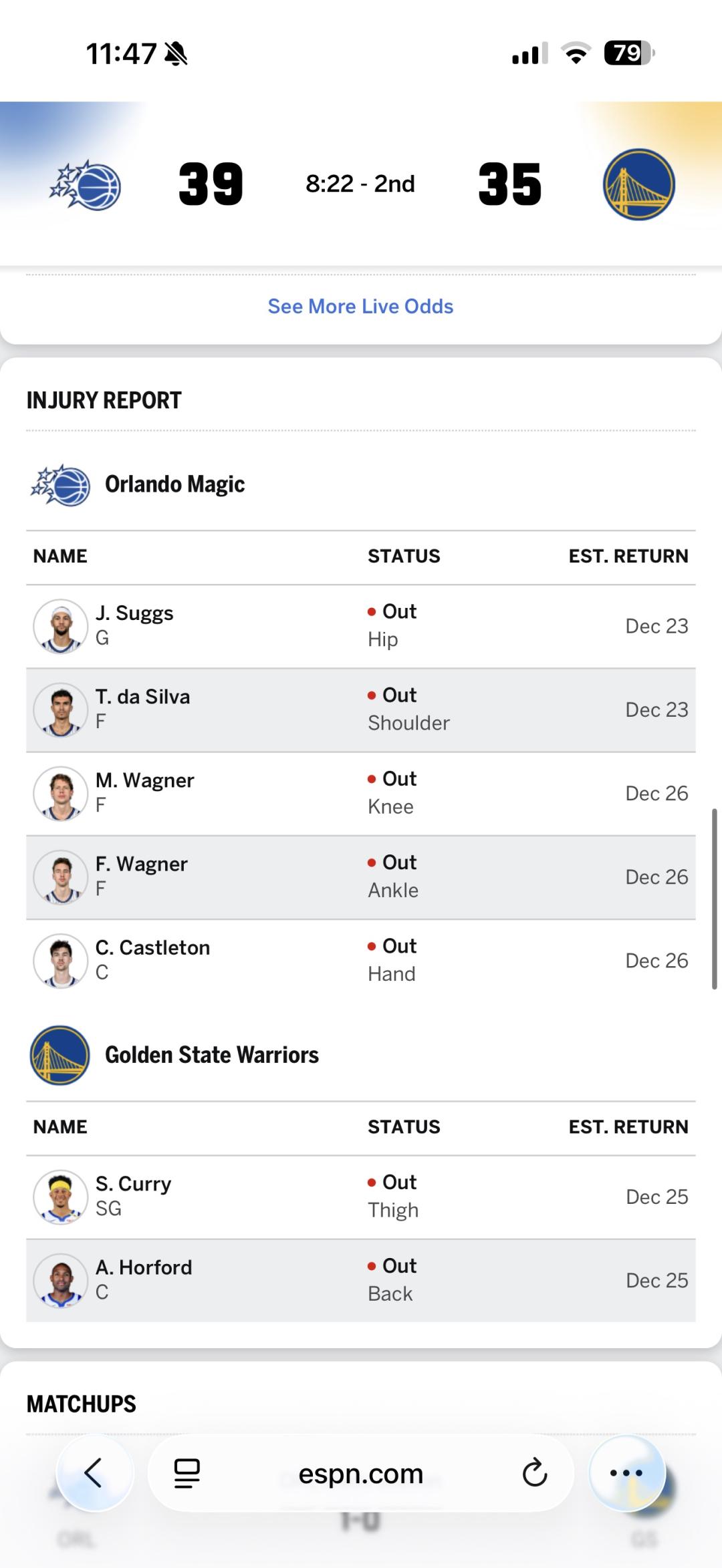The width and height of the screenshot is (722, 1568).
Task: Tap M. Wagner headshot photo
Action: tap(61, 794)
